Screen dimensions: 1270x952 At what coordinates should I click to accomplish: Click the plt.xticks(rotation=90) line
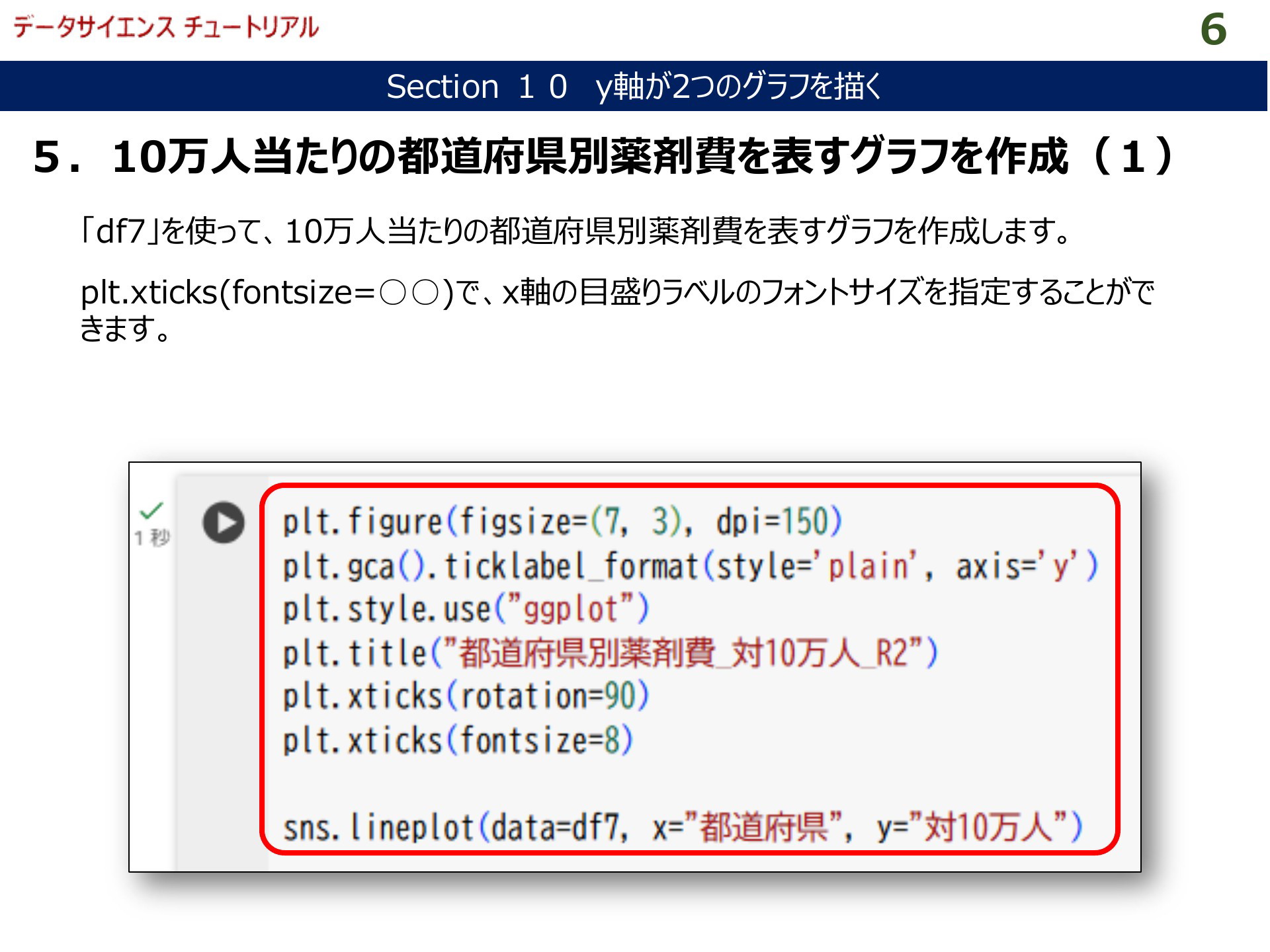[x=466, y=696]
